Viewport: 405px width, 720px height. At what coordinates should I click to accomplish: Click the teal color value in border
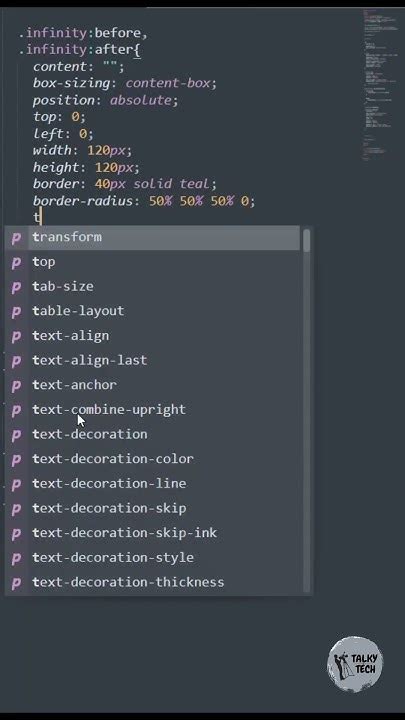(194, 184)
